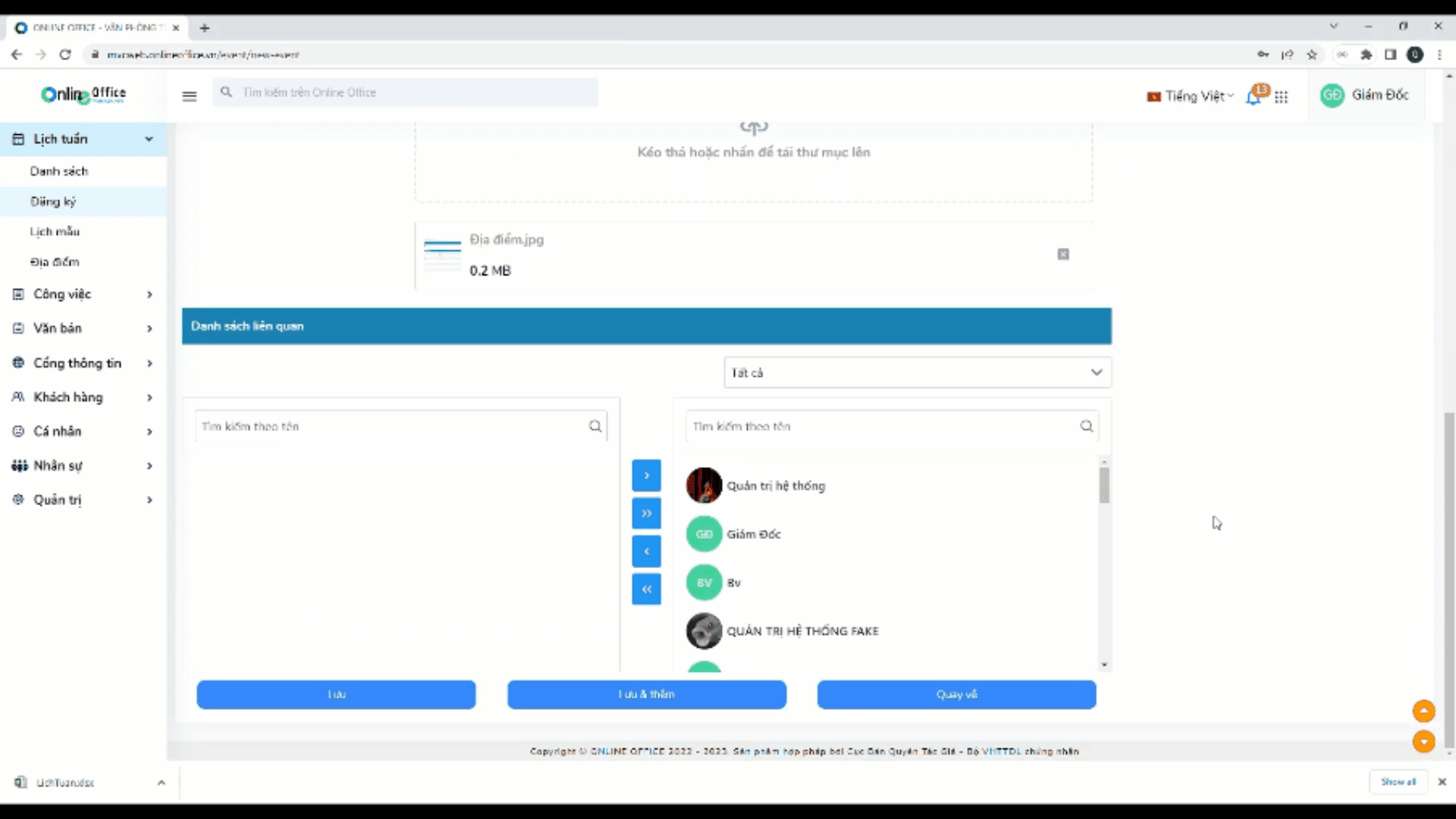Click the user list scrollbar thumb
1456x819 pixels.
pos(1104,485)
